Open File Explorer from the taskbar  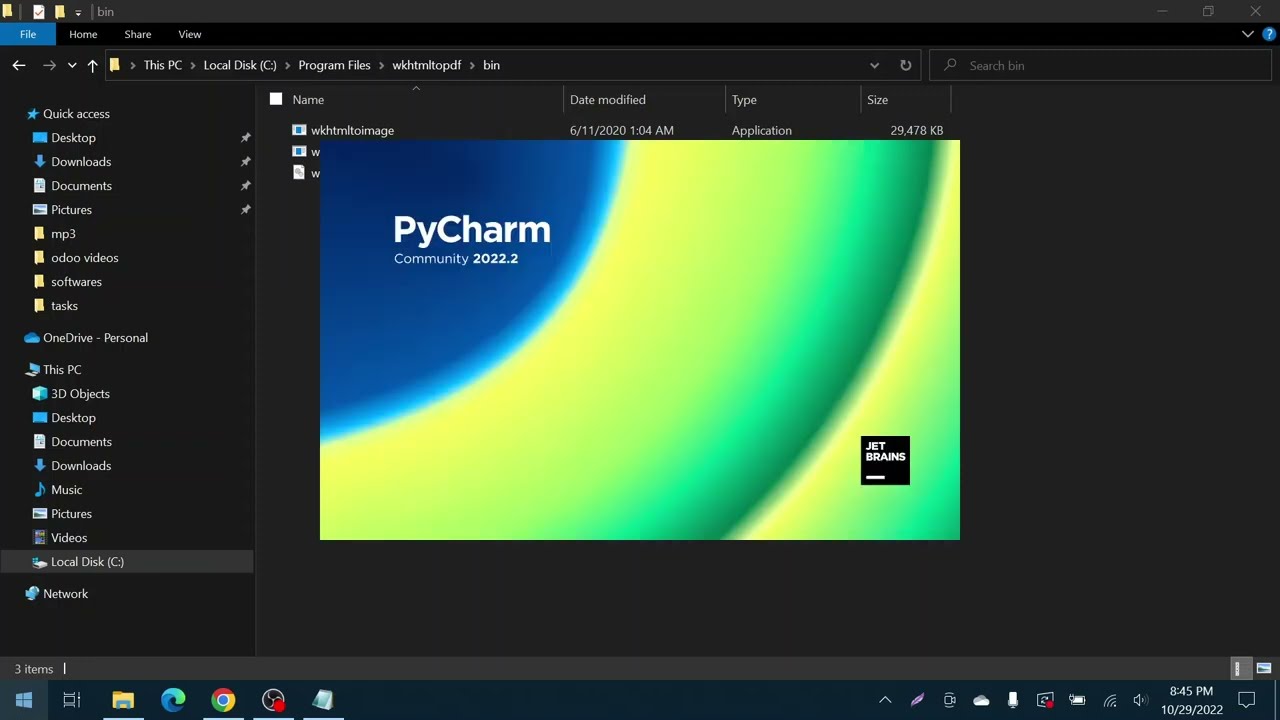tap(123, 700)
